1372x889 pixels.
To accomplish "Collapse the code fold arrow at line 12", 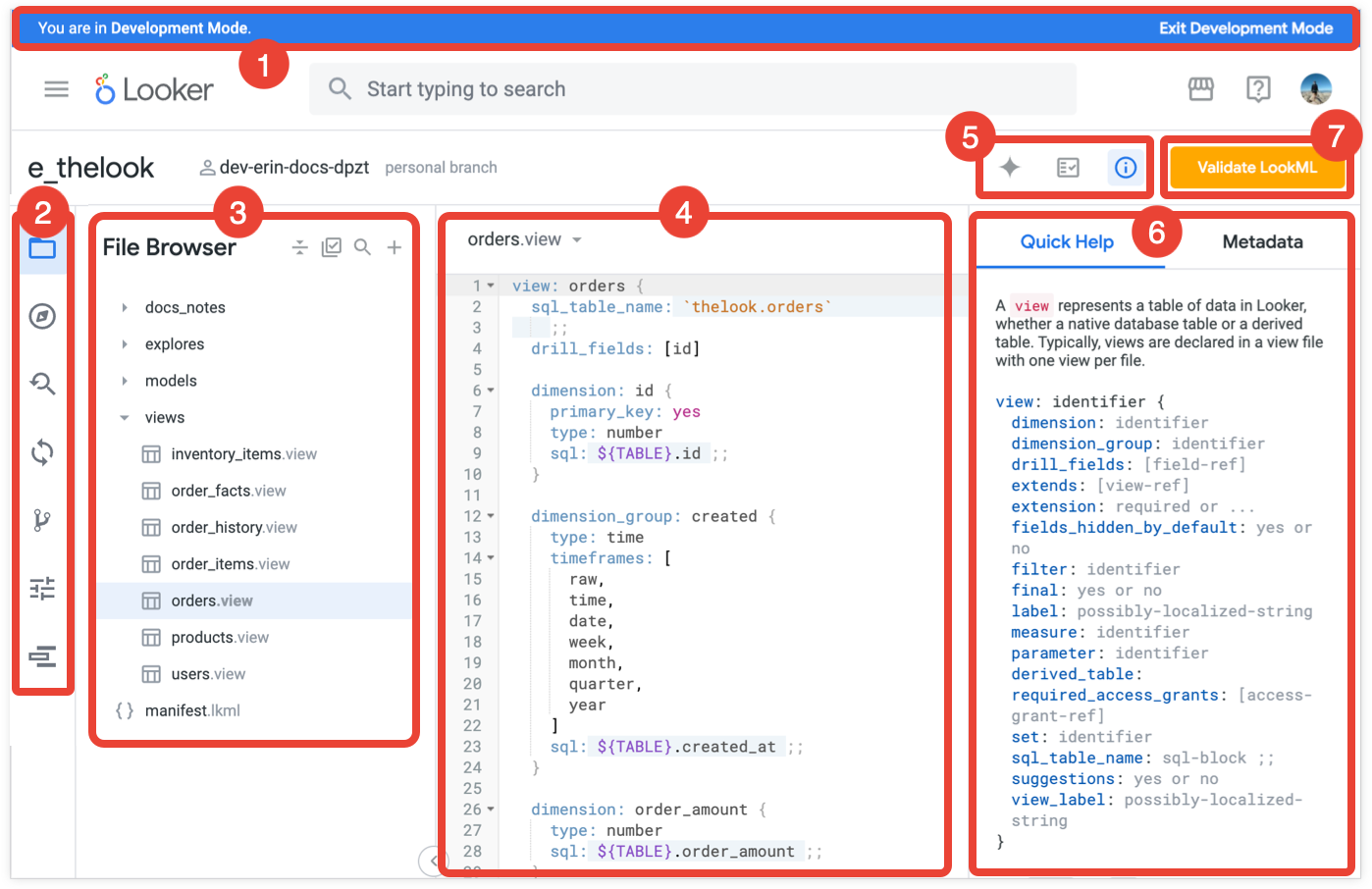I will (491, 516).
